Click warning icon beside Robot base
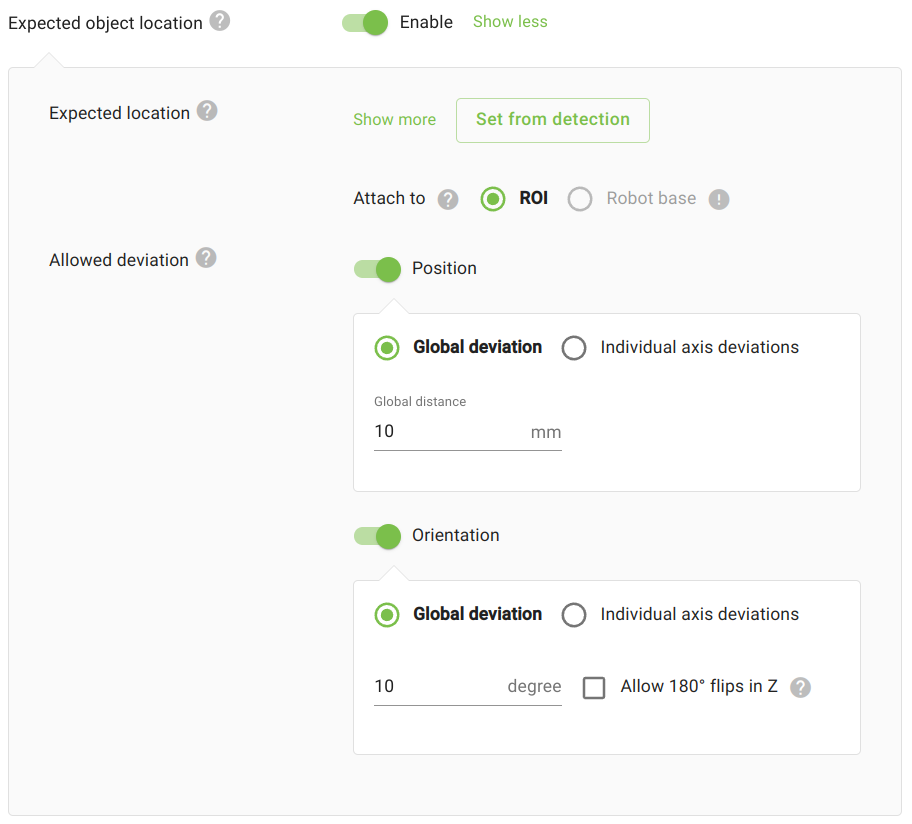Screen dimensions: 912x824 (719, 199)
